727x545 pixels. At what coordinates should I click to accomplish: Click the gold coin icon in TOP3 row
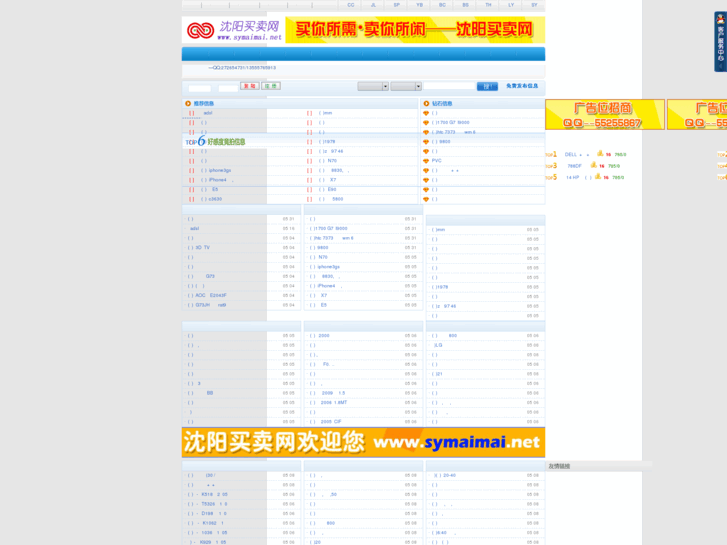point(593,165)
